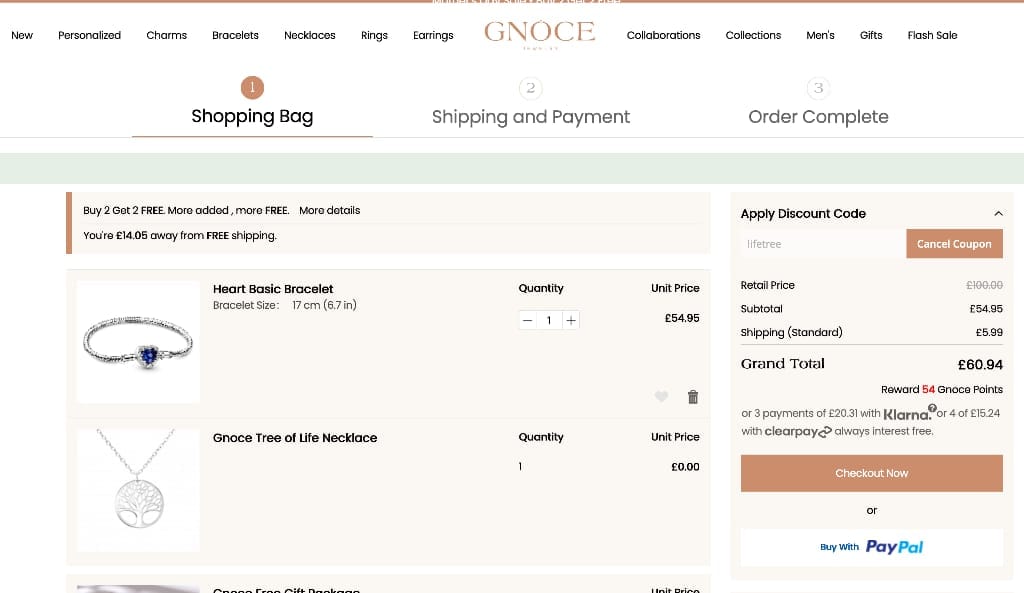Click the Retail Price £100.00 value
The image size is (1024, 593).
coord(984,285)
